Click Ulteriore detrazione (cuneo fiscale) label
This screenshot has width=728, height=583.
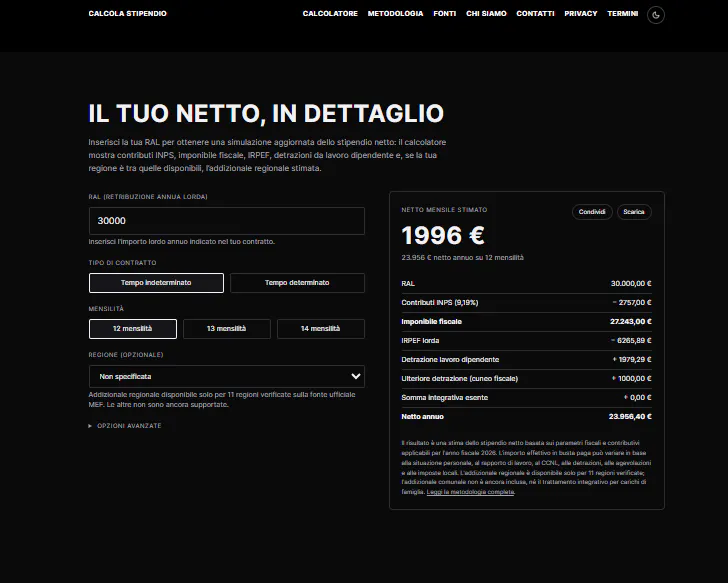(x=460, y=379)
